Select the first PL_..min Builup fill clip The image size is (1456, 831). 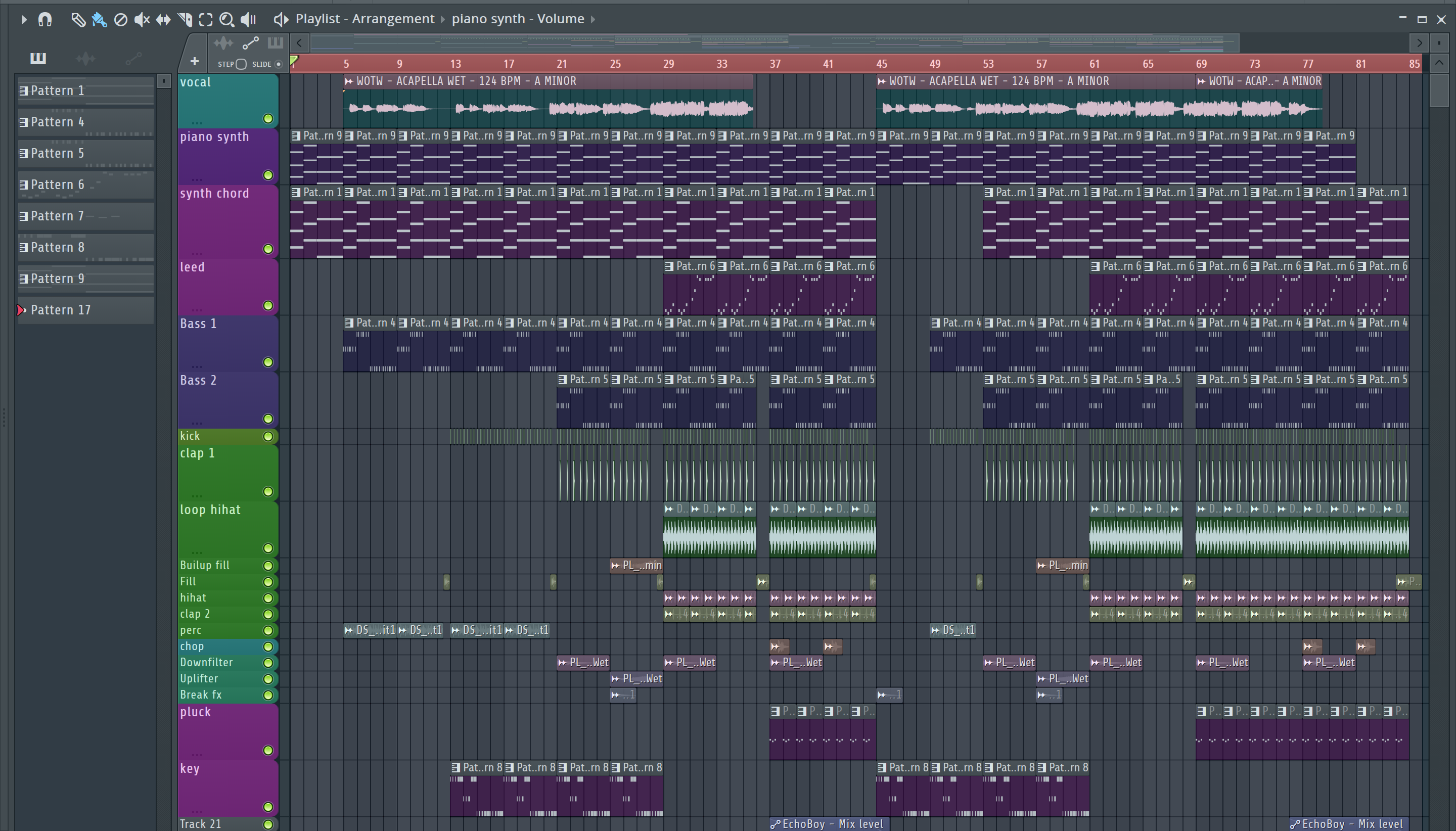[636, 566]
